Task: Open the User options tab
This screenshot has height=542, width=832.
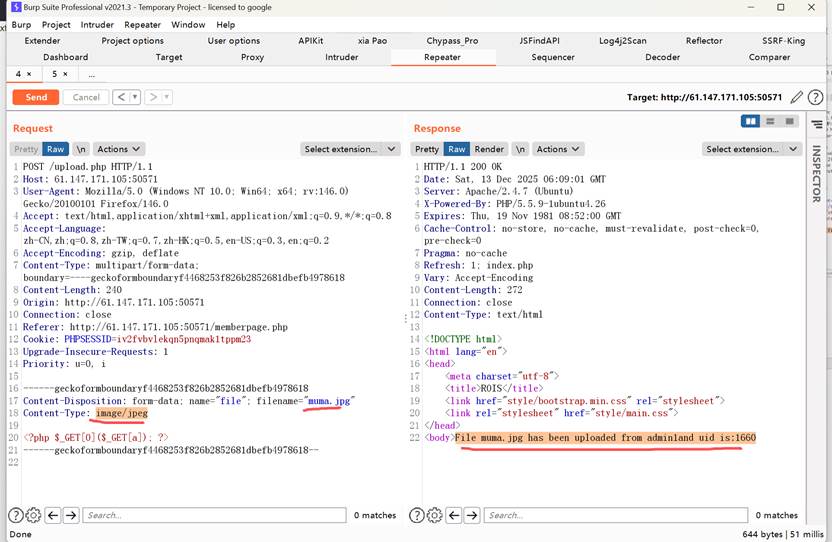Action: [233, 41]
